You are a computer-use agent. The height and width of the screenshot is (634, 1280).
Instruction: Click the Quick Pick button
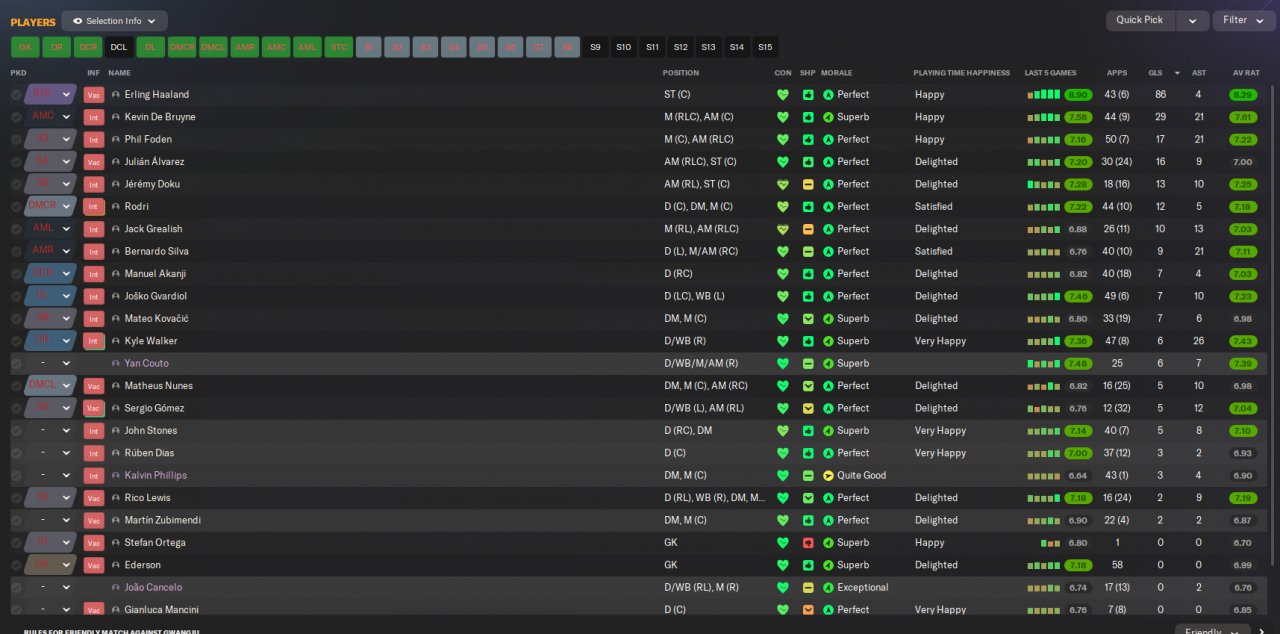[1140, 21]
